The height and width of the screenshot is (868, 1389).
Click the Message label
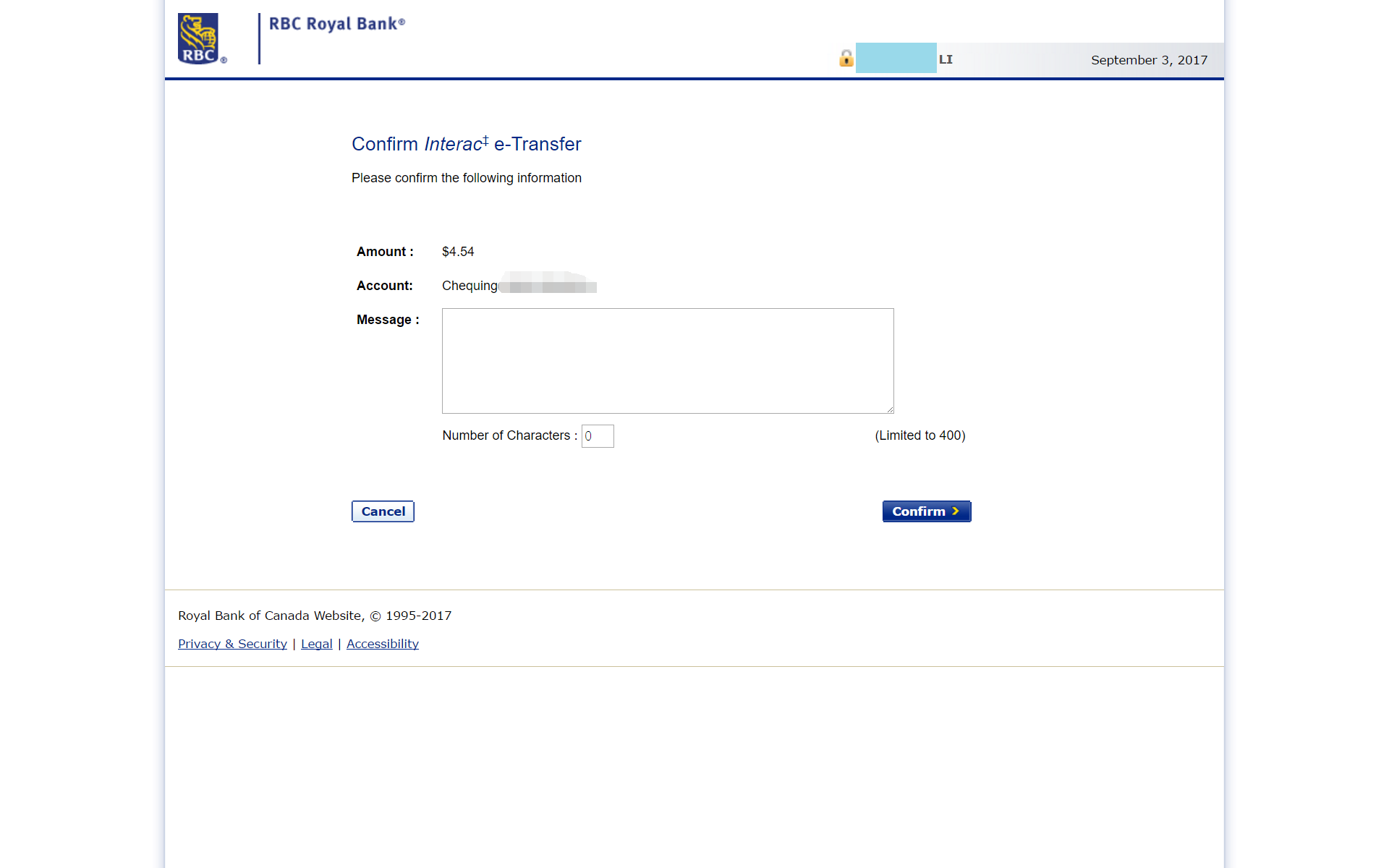pos(388,320)
